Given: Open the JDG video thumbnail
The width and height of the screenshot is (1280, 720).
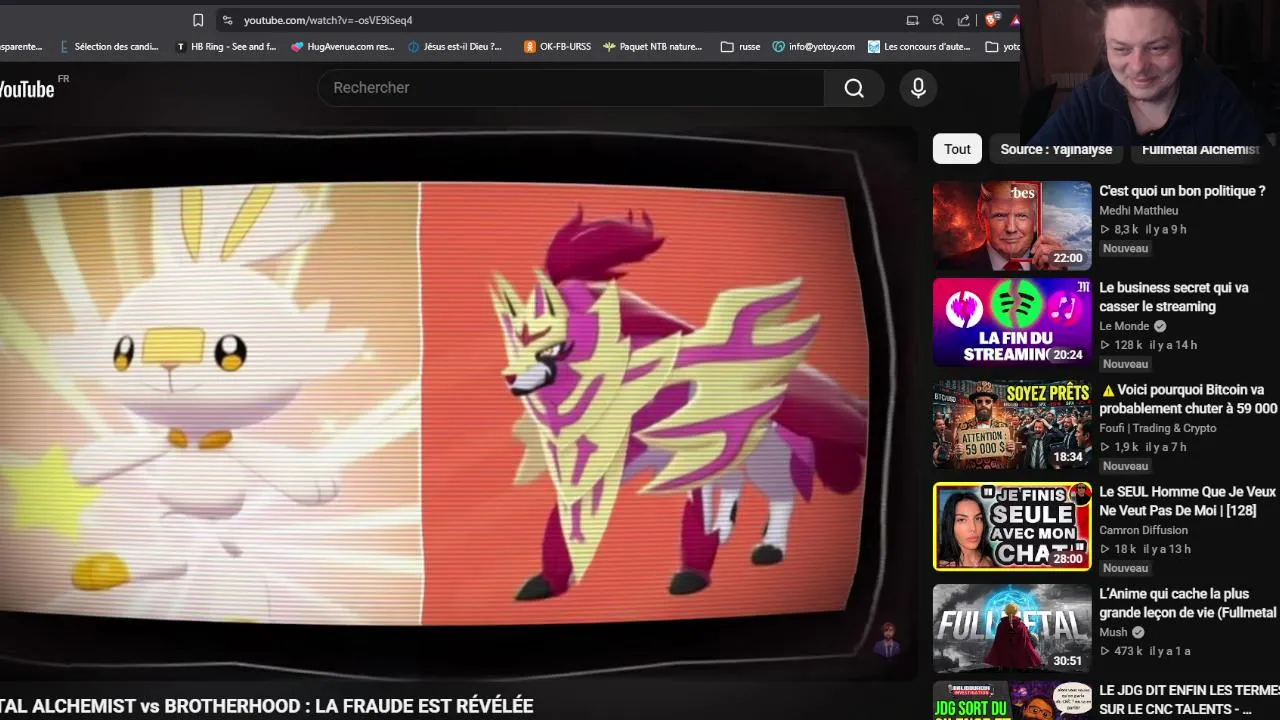Looking at the screenshot, I should [1012, 700].
